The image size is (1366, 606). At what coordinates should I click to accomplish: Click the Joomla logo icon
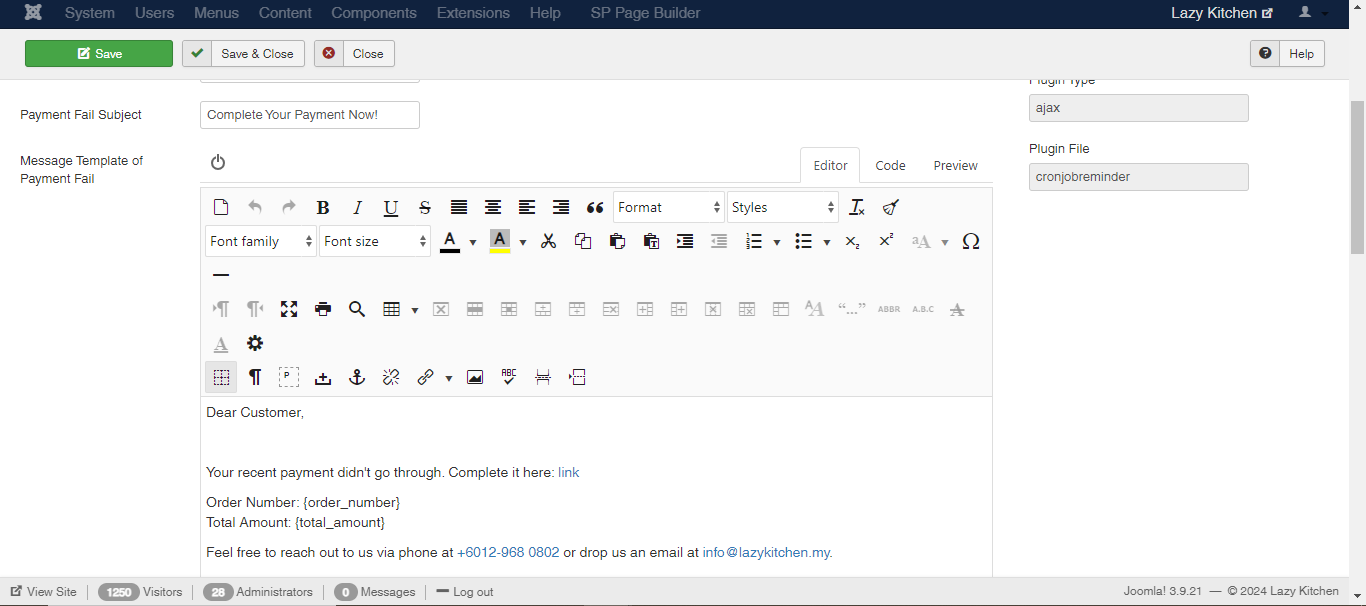[34, 13]
